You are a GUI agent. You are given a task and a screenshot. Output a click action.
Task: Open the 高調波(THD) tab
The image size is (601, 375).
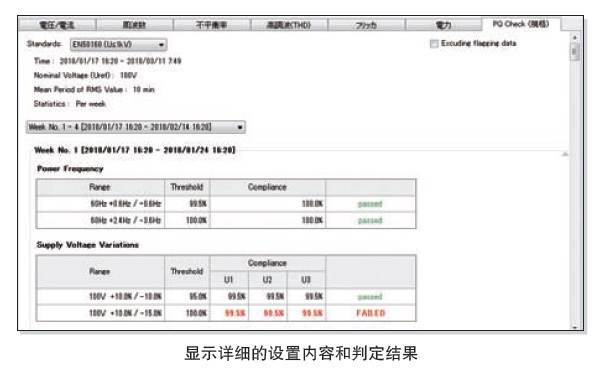(289, 25)
